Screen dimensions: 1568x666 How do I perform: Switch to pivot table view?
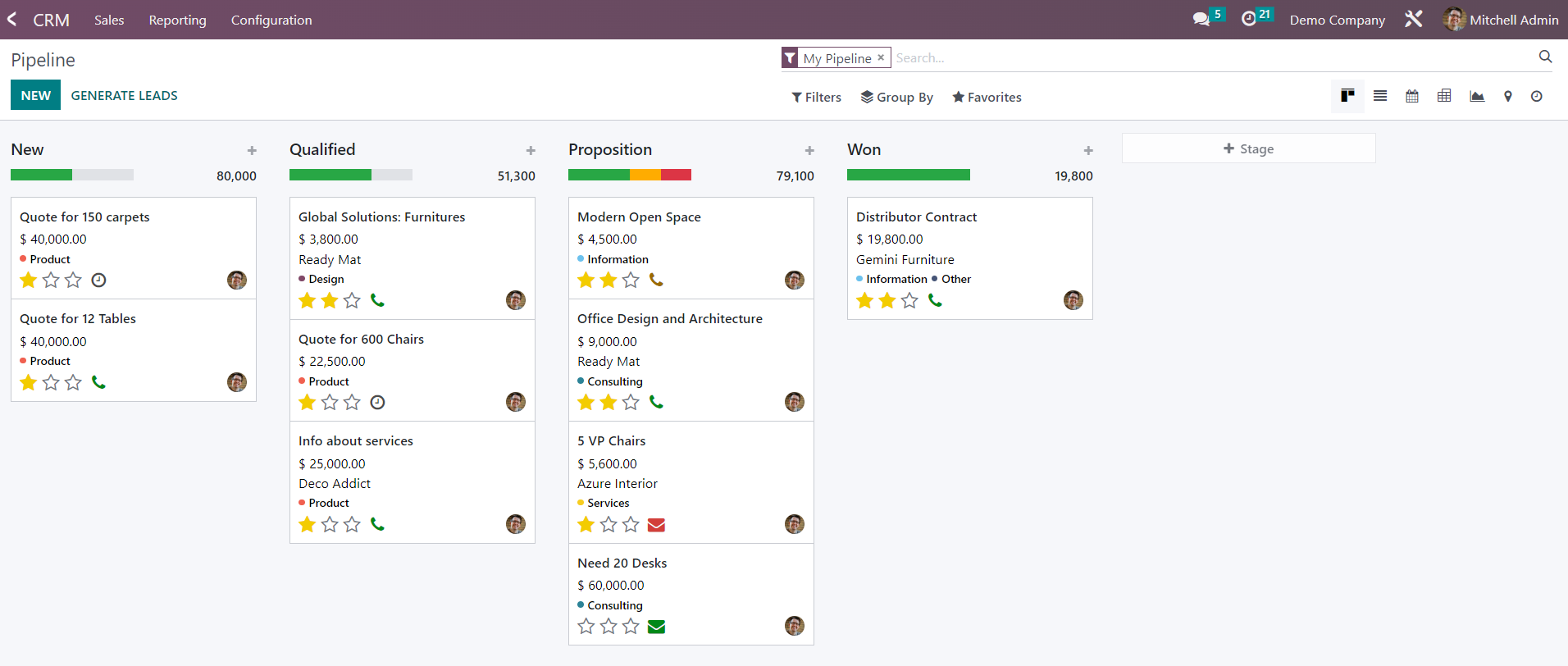click(1444, 96)
